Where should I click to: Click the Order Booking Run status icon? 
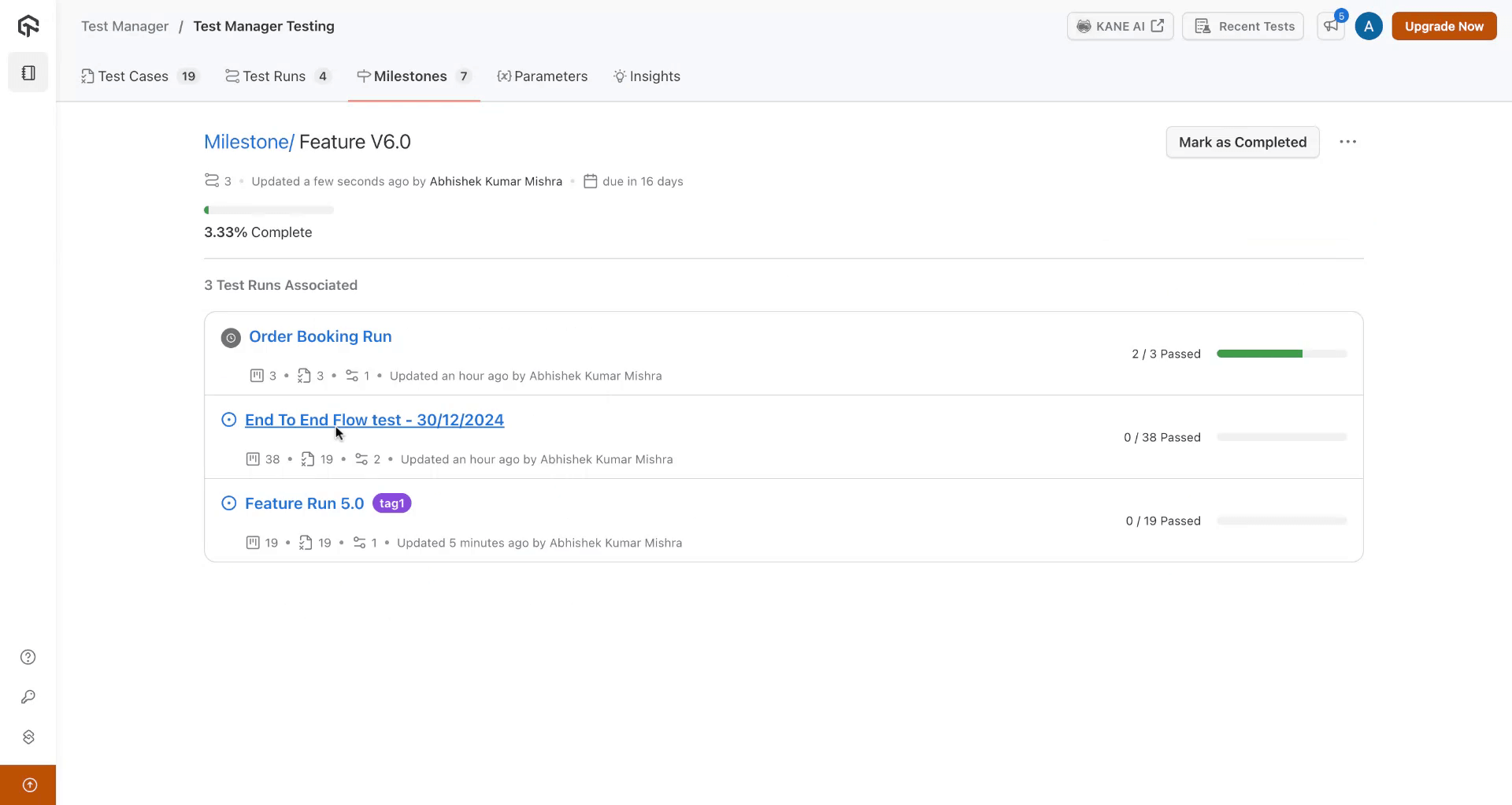[231, 338]
